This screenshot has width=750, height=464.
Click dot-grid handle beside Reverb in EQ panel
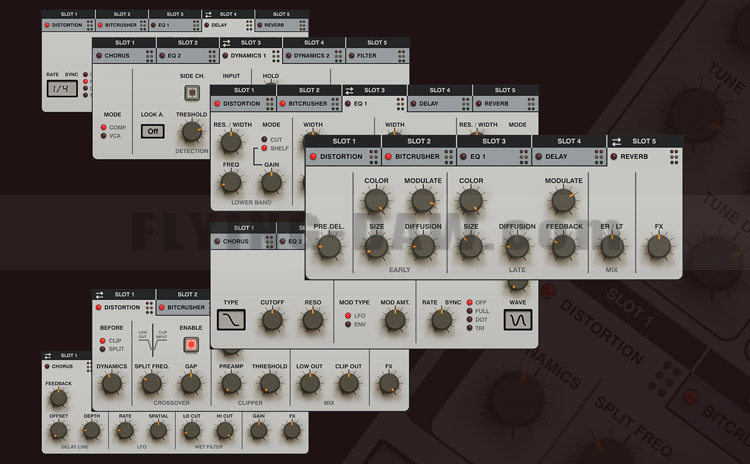(x=531, y=104)
